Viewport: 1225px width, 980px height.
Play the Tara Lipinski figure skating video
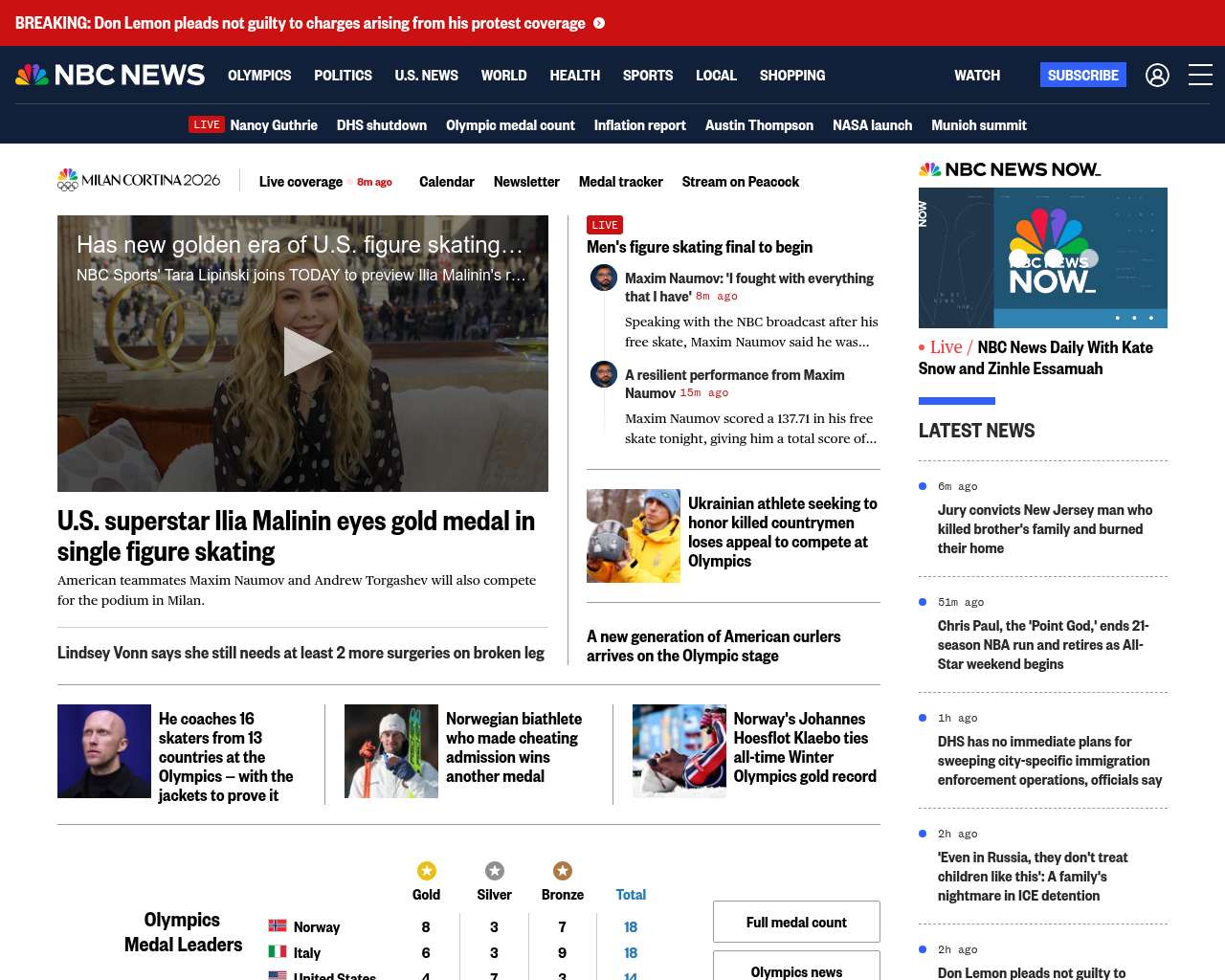(x=303, y=352)
